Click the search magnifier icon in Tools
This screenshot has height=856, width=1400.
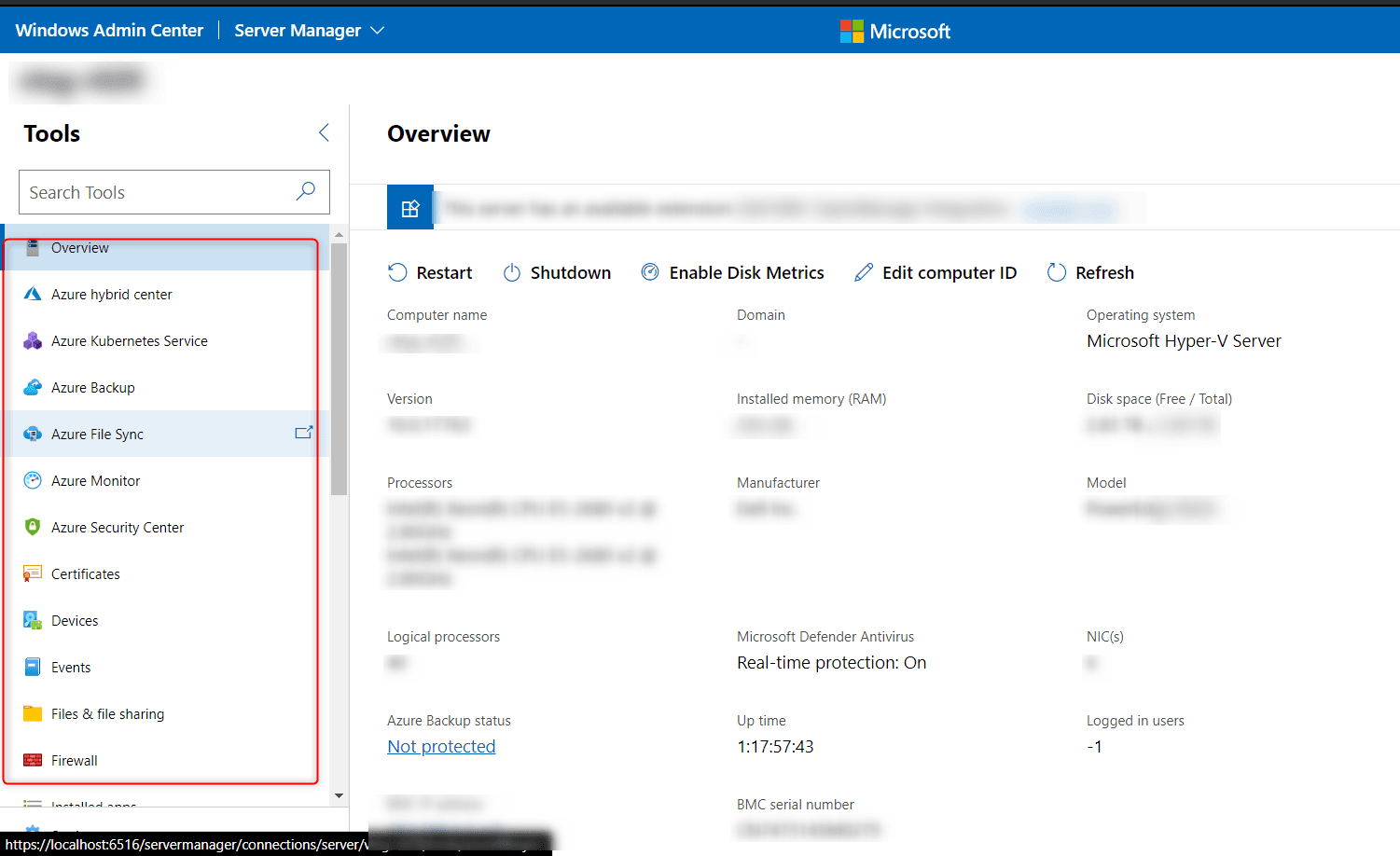pos(305,191)
